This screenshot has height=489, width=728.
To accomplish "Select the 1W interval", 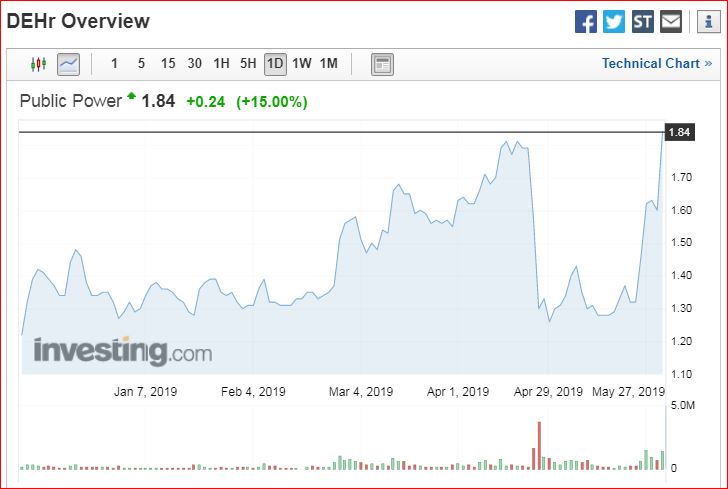I will [302, 64].
